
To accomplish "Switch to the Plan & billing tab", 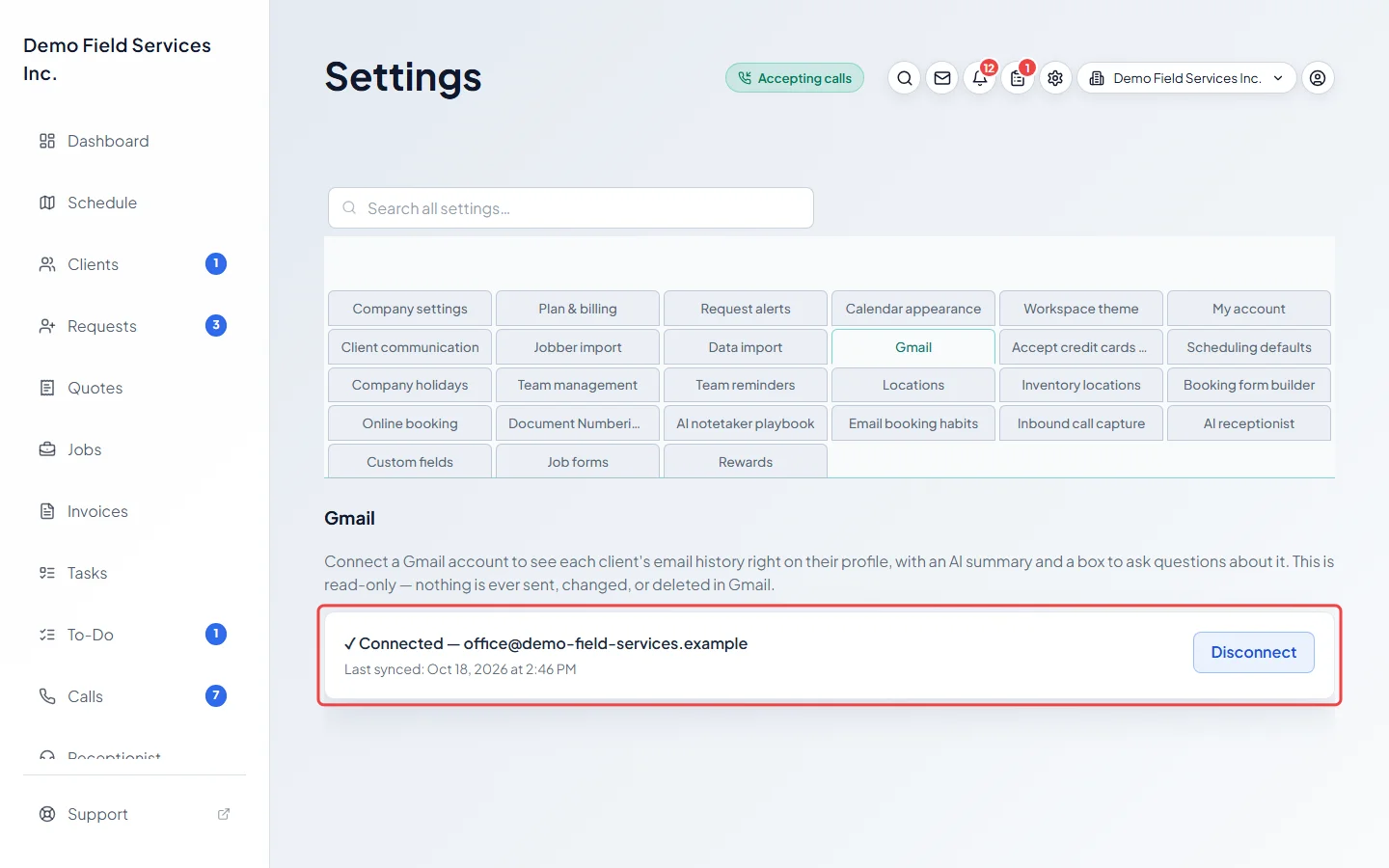I will point(578,309).
